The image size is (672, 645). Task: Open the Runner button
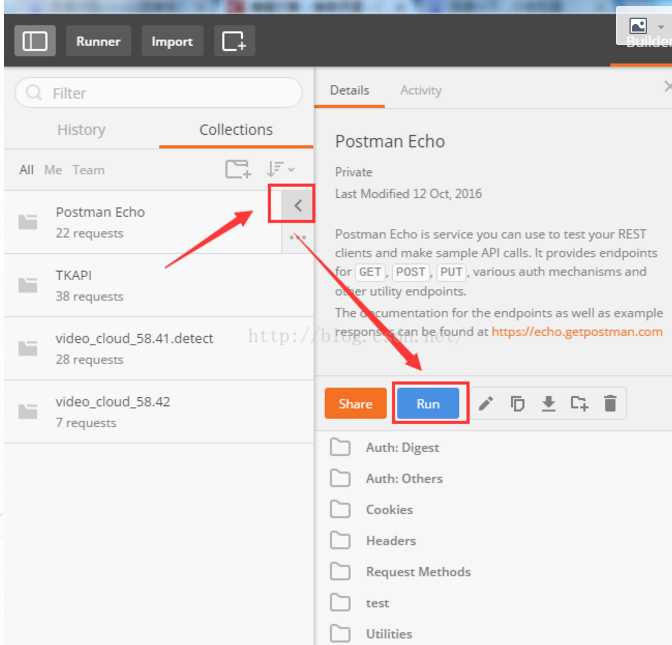click(98, 41)
